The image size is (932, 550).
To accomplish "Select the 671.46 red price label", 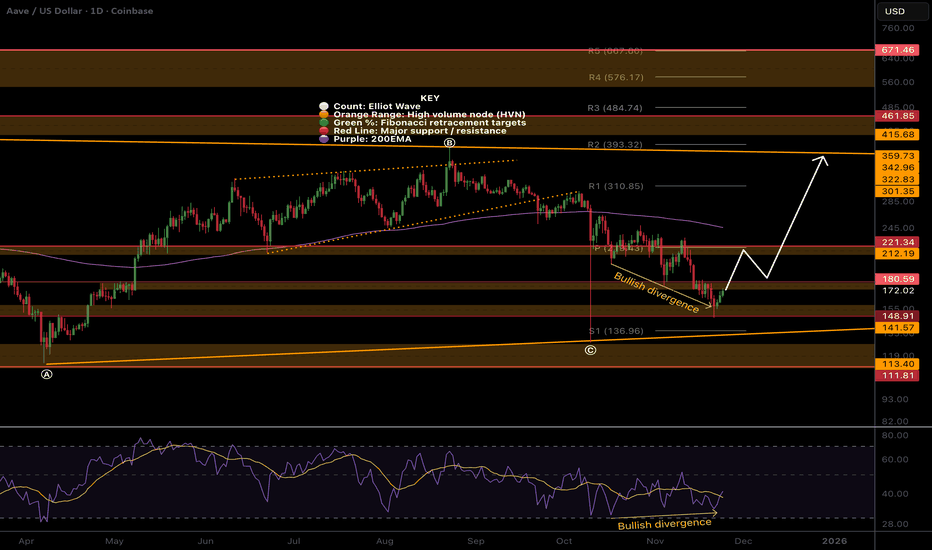I will click(x=903, y=49).
